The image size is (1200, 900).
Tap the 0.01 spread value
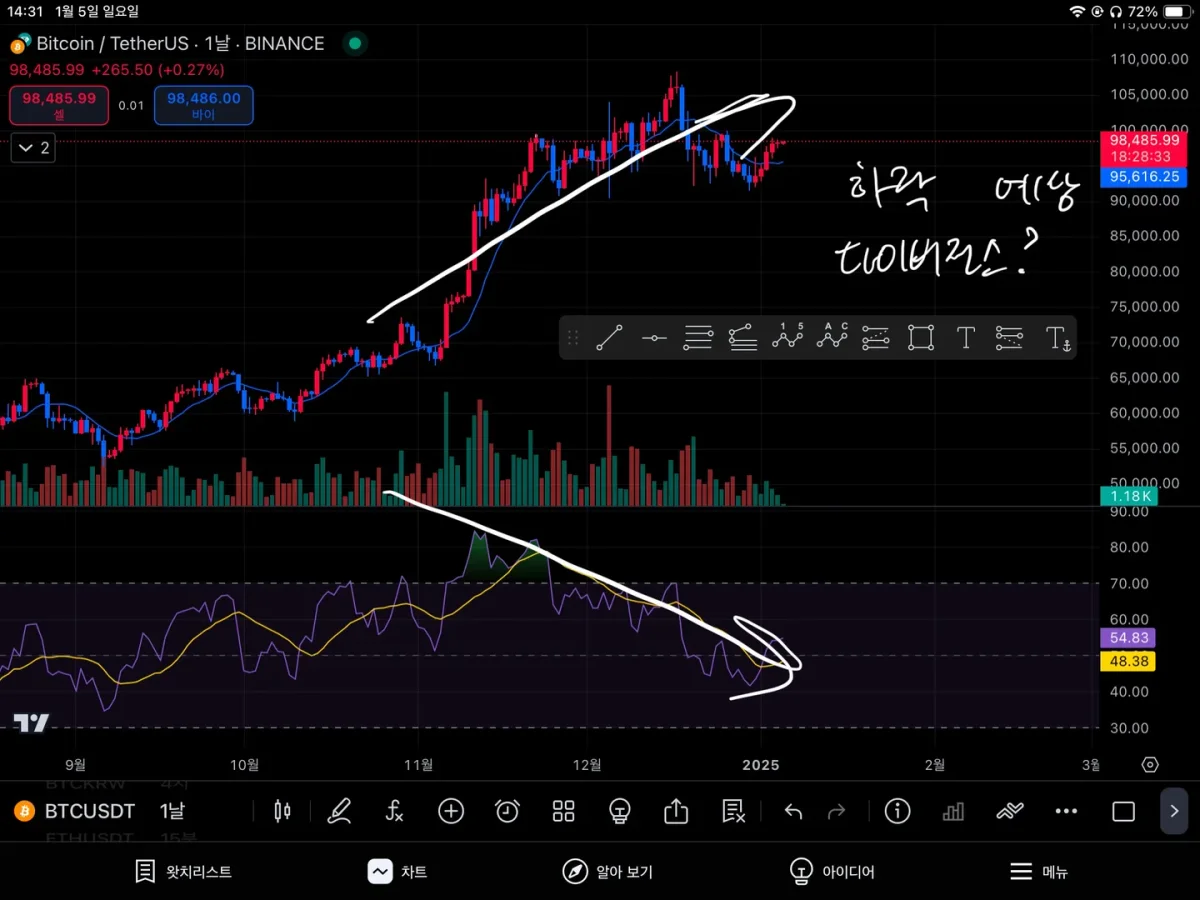coord(131,105)
